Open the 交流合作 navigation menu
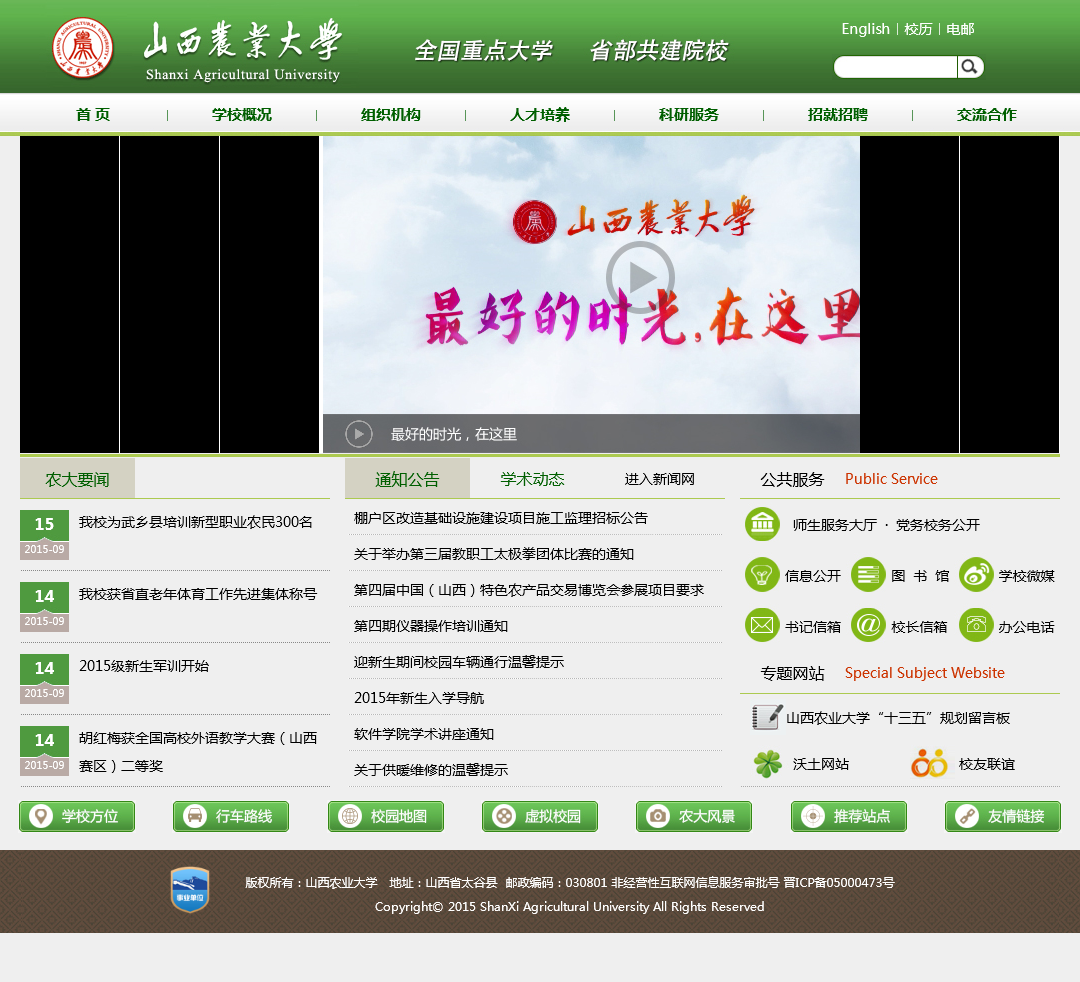Image resolution: width=1080 pixels, height=982 pixels. (x=986, y=114)
